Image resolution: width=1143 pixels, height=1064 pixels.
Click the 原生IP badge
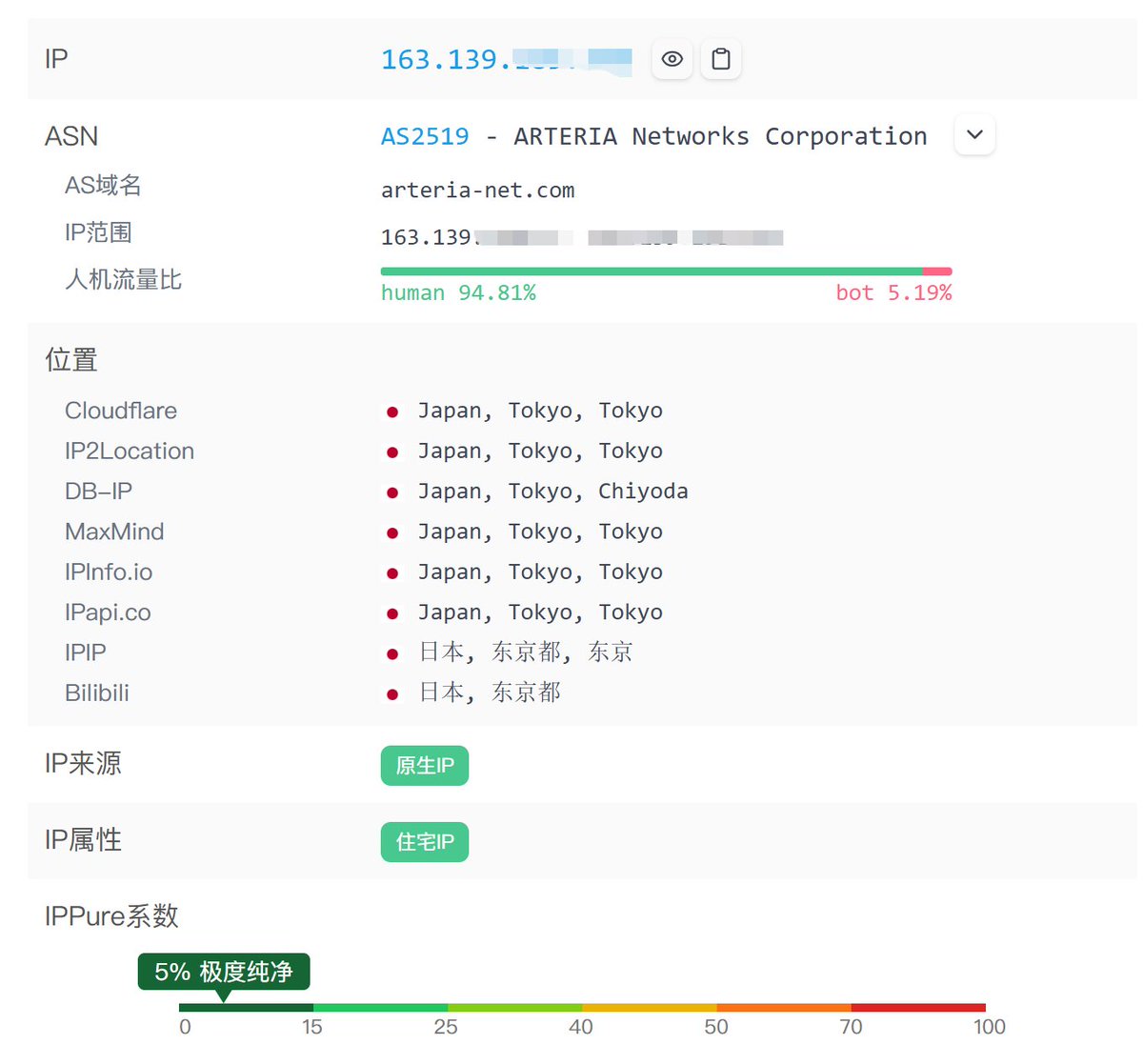coord(425,766)
